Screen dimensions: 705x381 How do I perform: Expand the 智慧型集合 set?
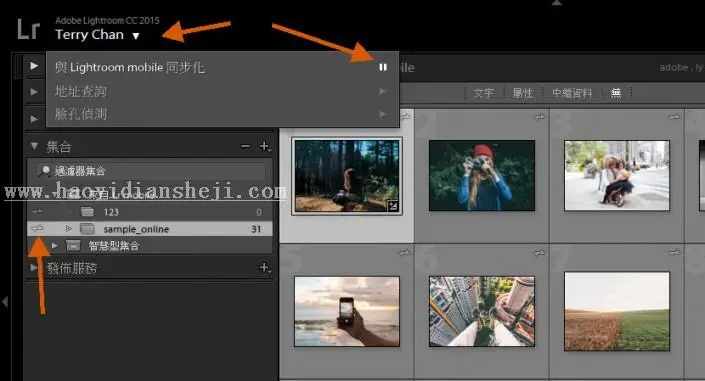point(54,246)
